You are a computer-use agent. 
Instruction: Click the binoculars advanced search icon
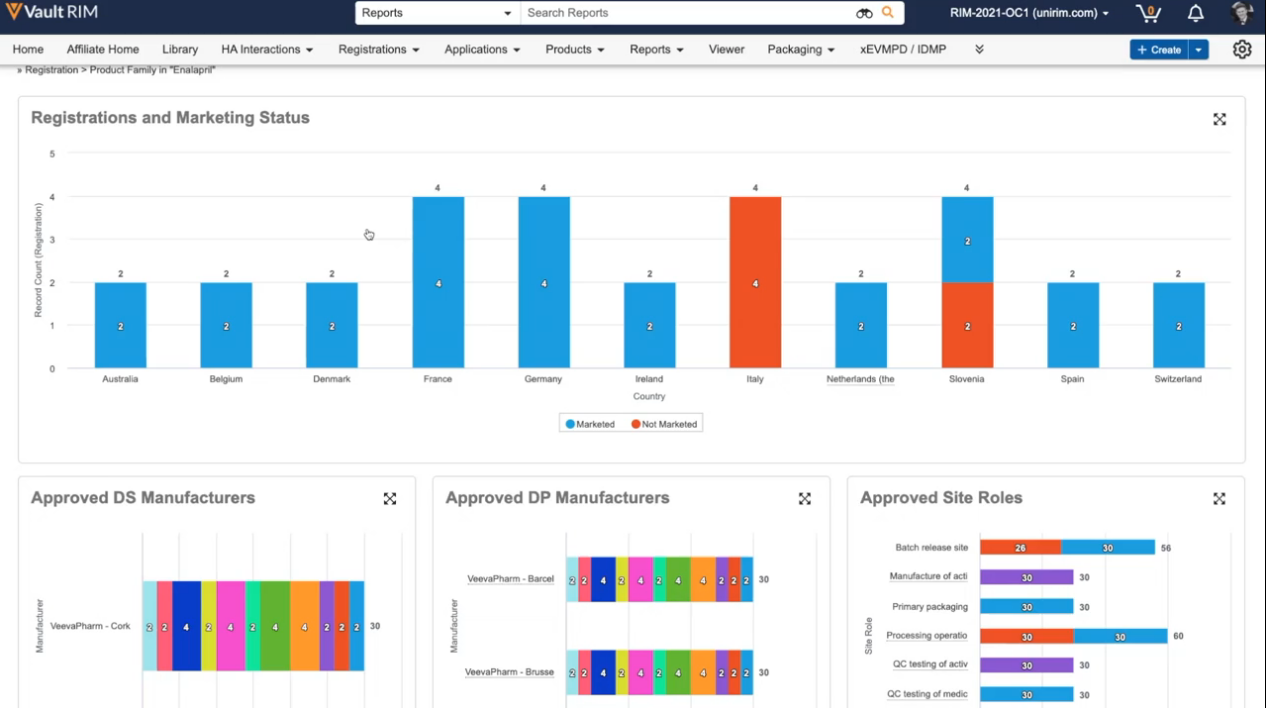864,13
